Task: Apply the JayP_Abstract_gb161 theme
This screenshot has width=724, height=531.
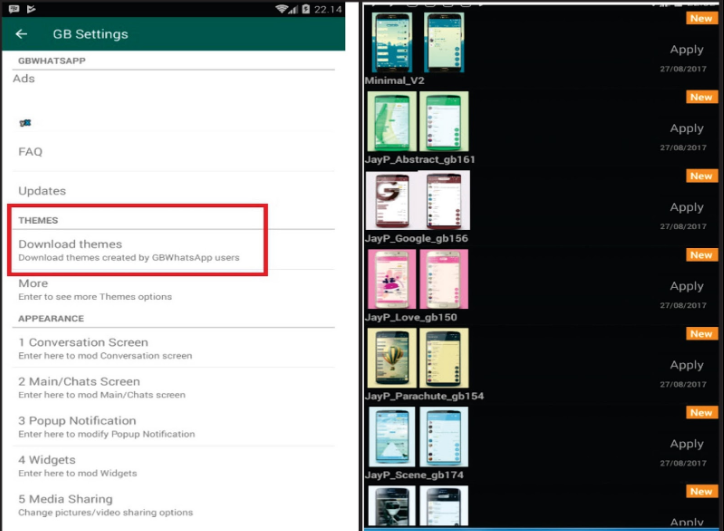Action: [x=687, y=128]
